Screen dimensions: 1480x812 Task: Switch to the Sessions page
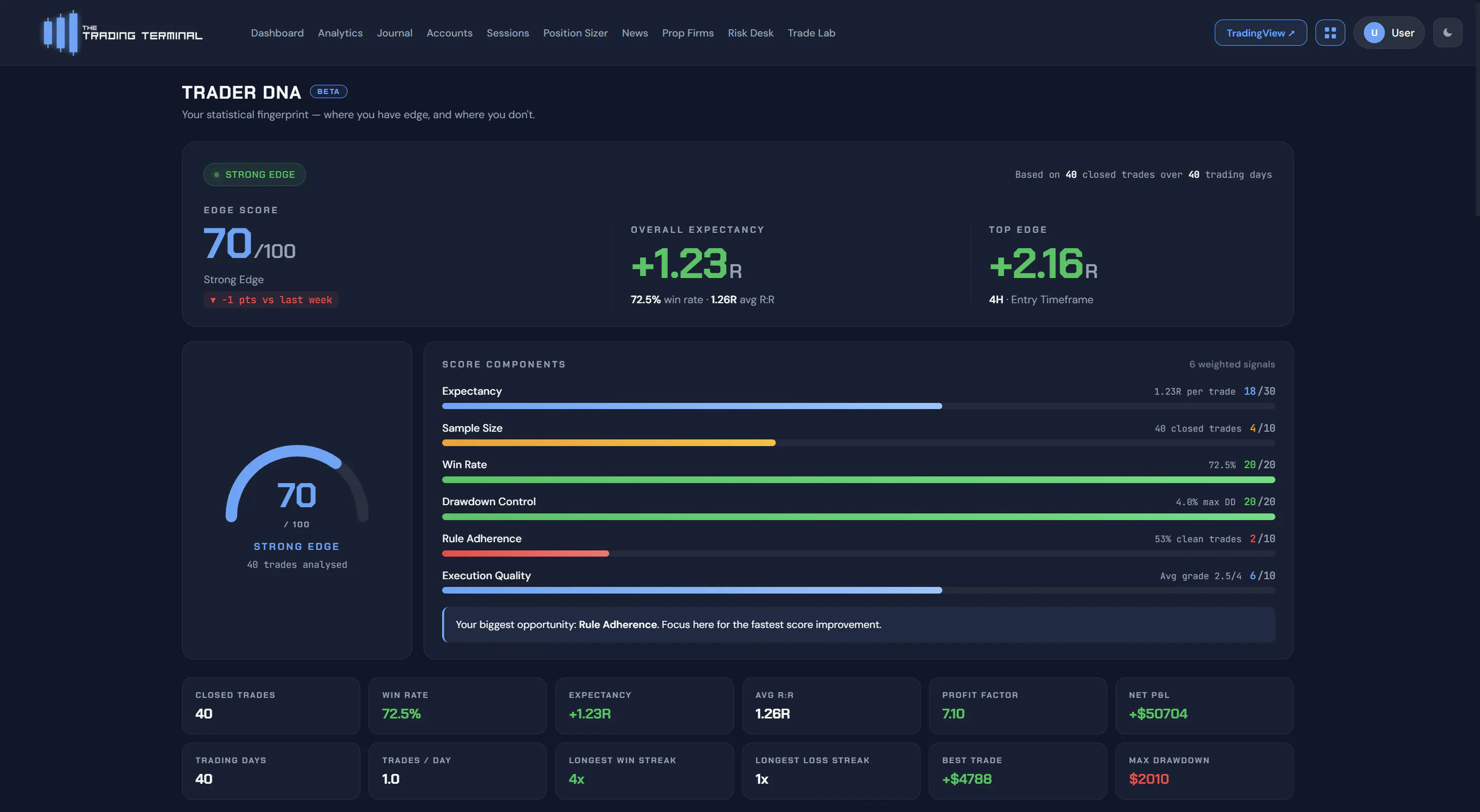(507, 33)
